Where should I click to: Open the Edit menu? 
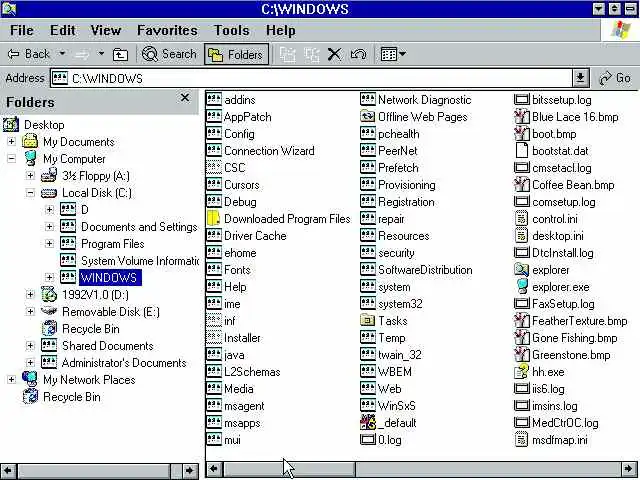(62, 30)
